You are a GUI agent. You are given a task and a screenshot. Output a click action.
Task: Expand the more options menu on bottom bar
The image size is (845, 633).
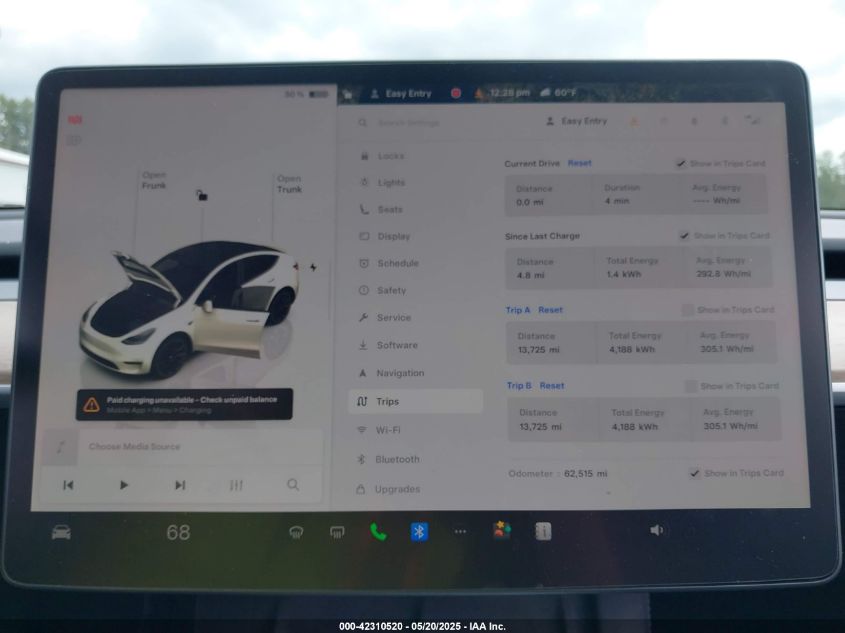tap(460, 532)
